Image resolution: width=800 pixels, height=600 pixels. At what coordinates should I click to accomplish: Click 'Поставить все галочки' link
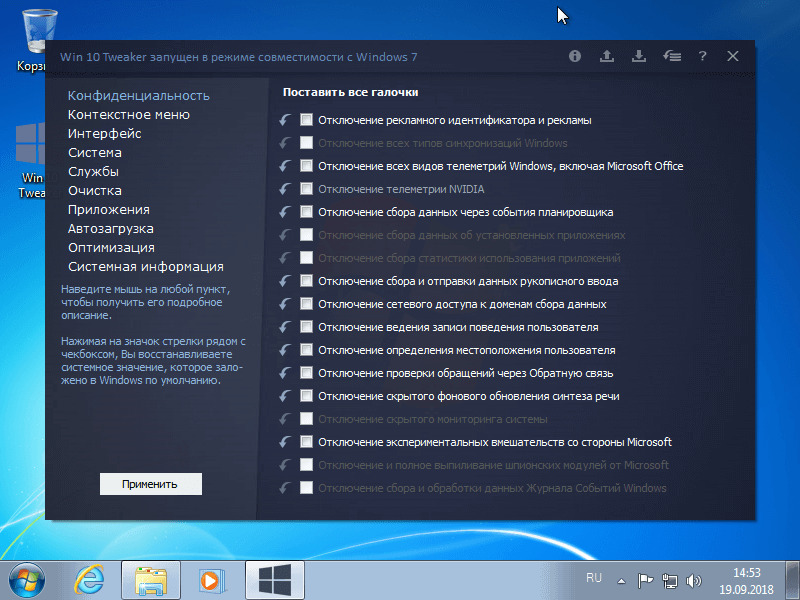point(351,92)
